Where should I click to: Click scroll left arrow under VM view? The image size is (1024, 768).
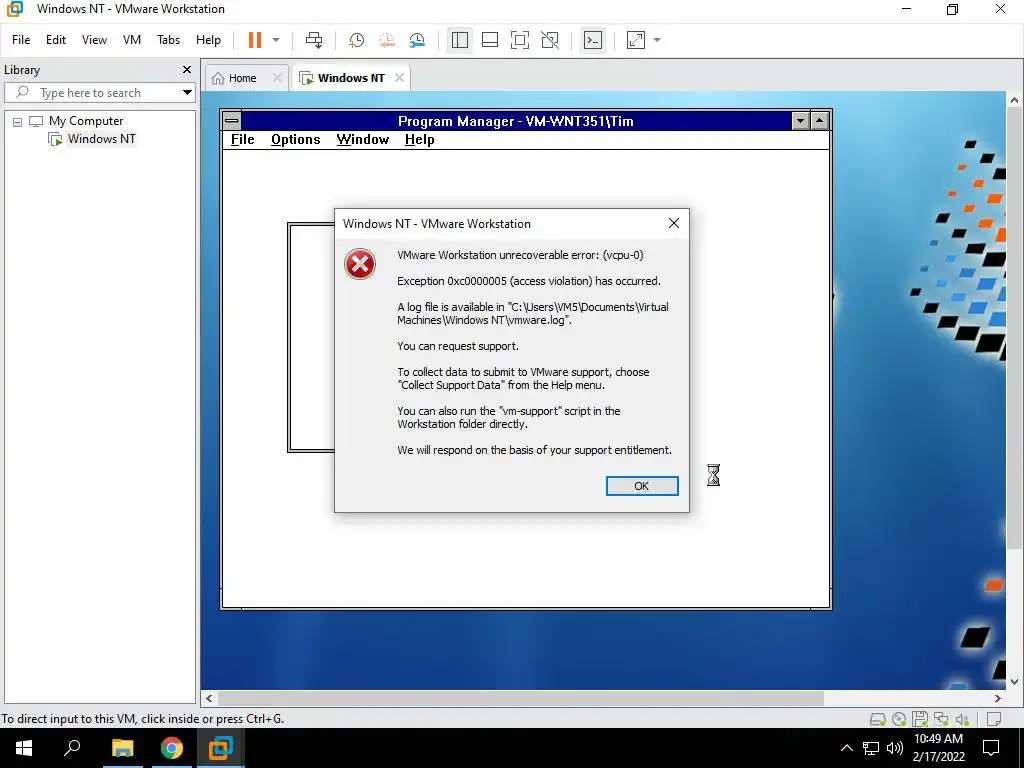click(x=209, y=698)
